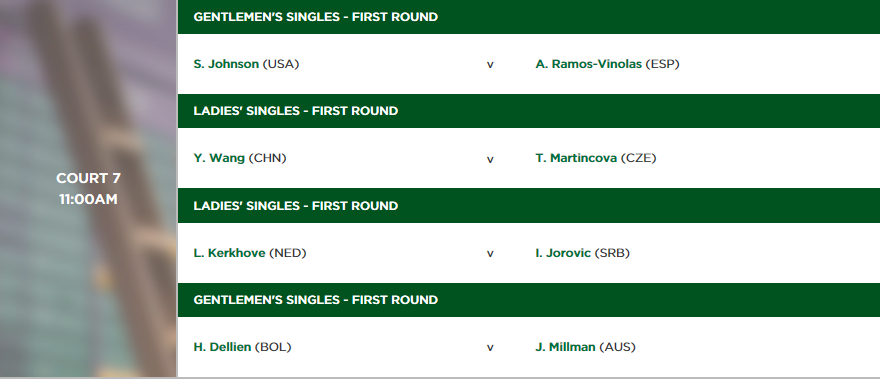880x379 pixels.
Task: Open T. Martincova player profile
Action: (x=576, y=158)
